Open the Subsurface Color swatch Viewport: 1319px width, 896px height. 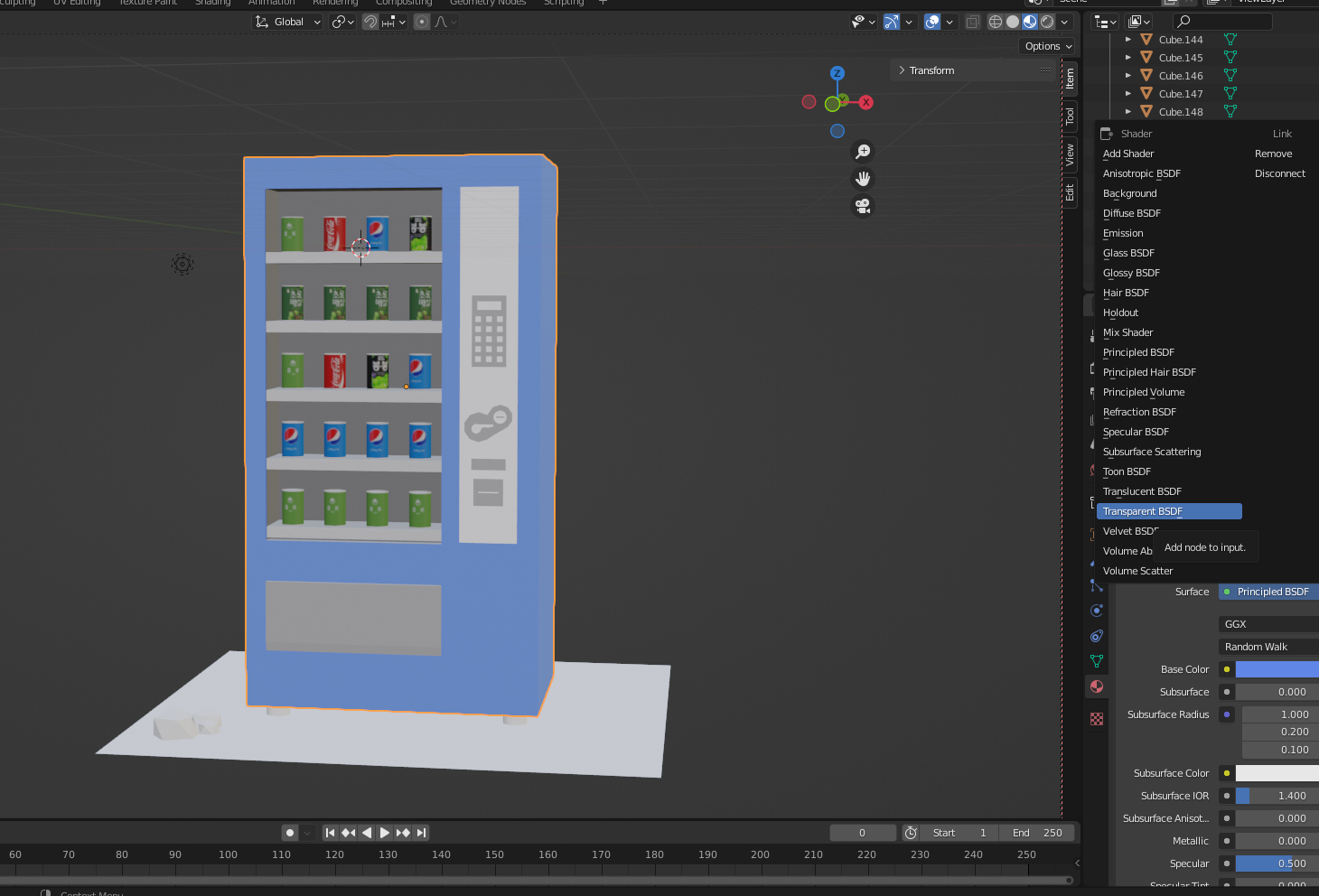(x=1277, y=773)
